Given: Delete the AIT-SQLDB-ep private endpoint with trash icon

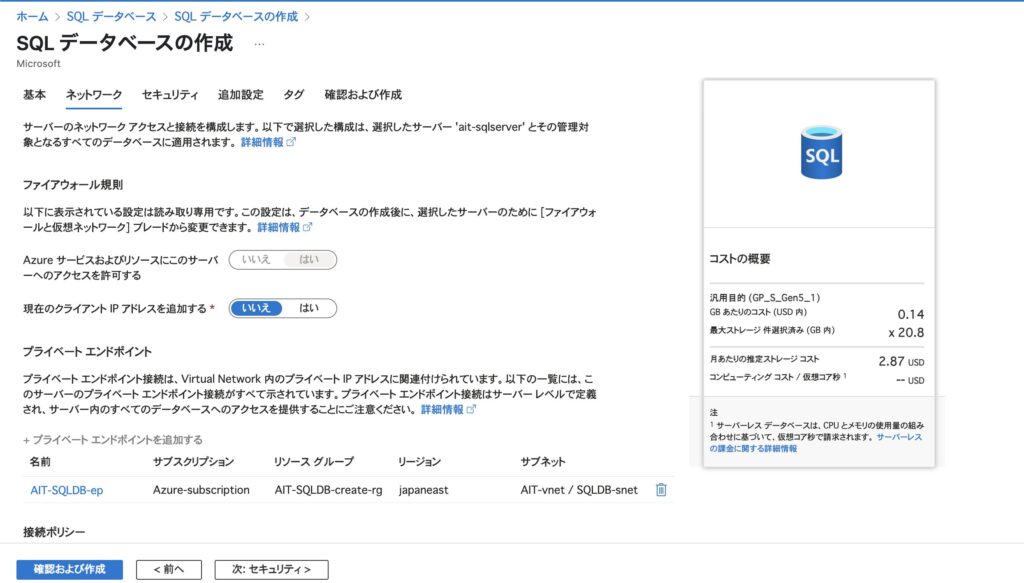Looking at the screenshot, I should point(661,490).
